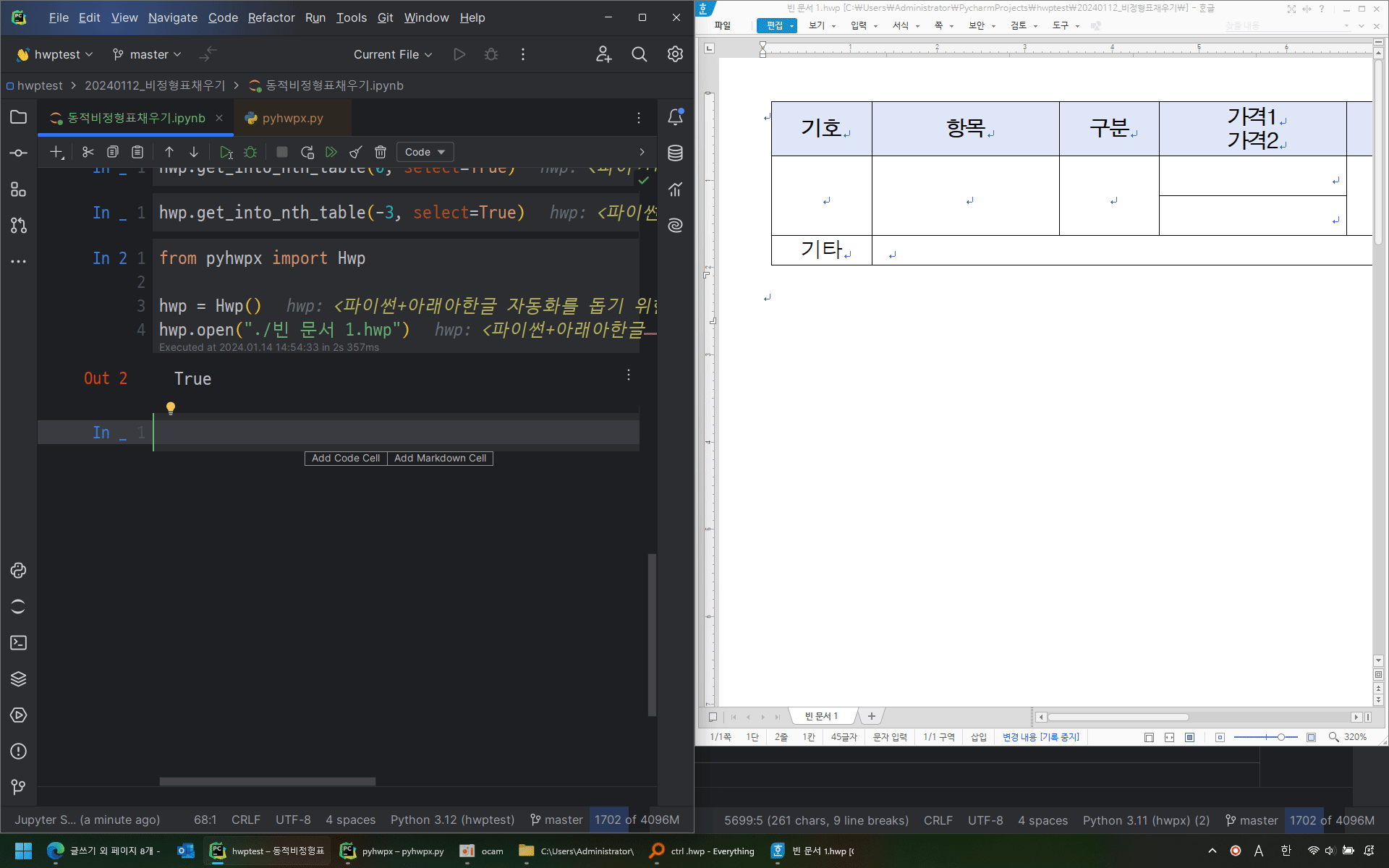Toggle Korean/English IME indicator in tray
The image size is (1389, 868).
[x=1286, y=851]
